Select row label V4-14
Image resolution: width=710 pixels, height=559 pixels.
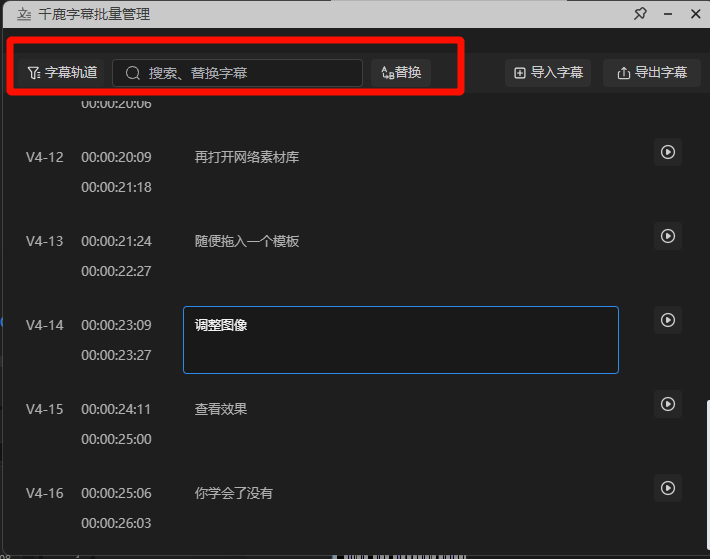coord(44,325)
